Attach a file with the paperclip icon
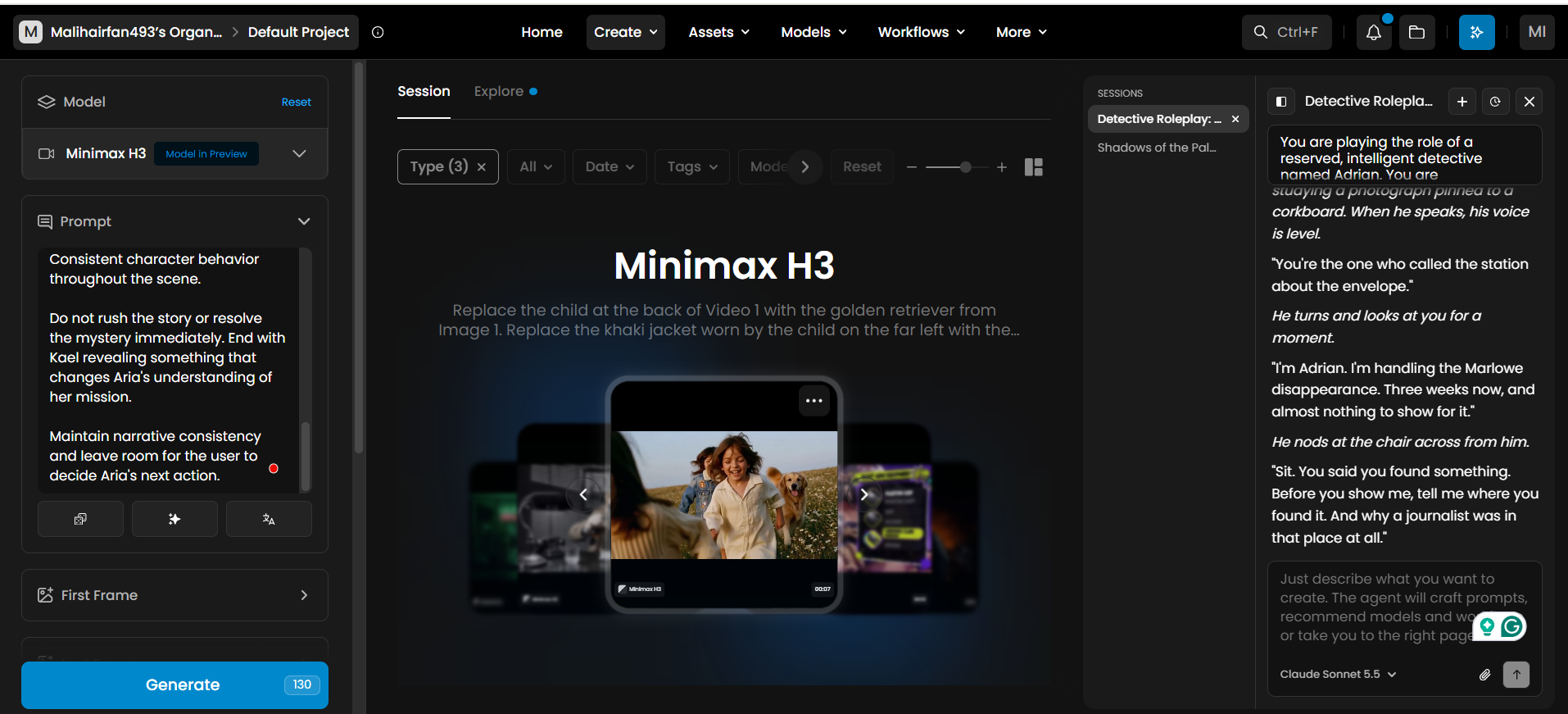The width and height of the screenshot is (1568, 714). tap(1484, 675)
